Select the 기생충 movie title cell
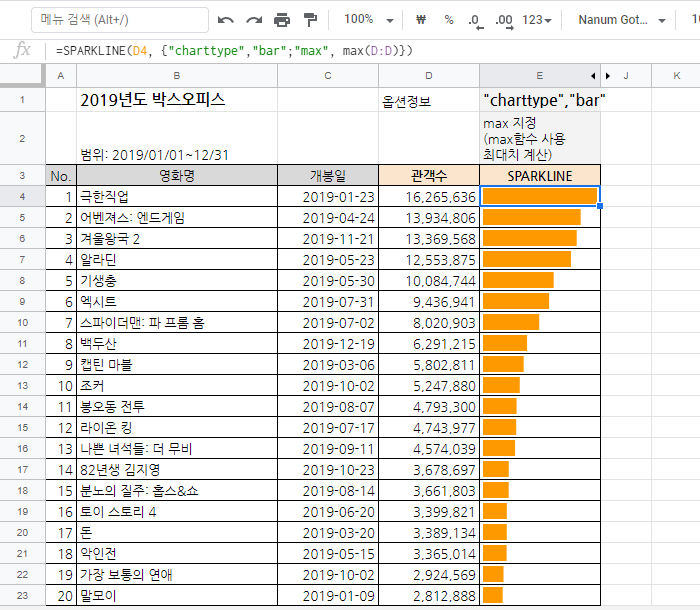Image resolution: width=700 pixels, height=610 pixels. coord(176,280)
